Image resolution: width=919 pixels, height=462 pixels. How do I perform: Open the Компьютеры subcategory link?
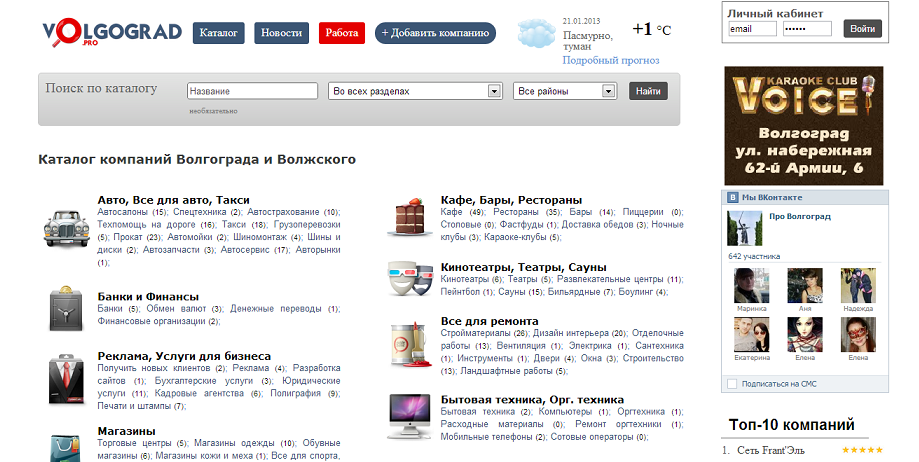pos(566,412)
